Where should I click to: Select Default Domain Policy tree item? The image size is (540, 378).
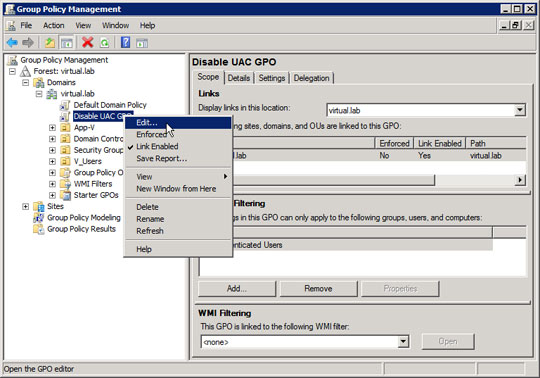tap(110, 105)
